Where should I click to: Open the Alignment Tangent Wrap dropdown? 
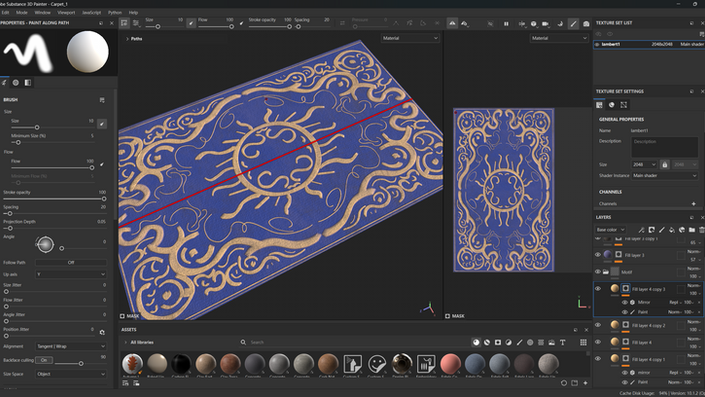71,346
